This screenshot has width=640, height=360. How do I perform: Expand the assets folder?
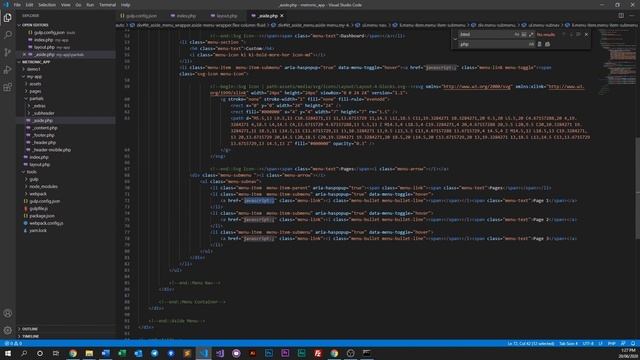(x=66, y=84)
